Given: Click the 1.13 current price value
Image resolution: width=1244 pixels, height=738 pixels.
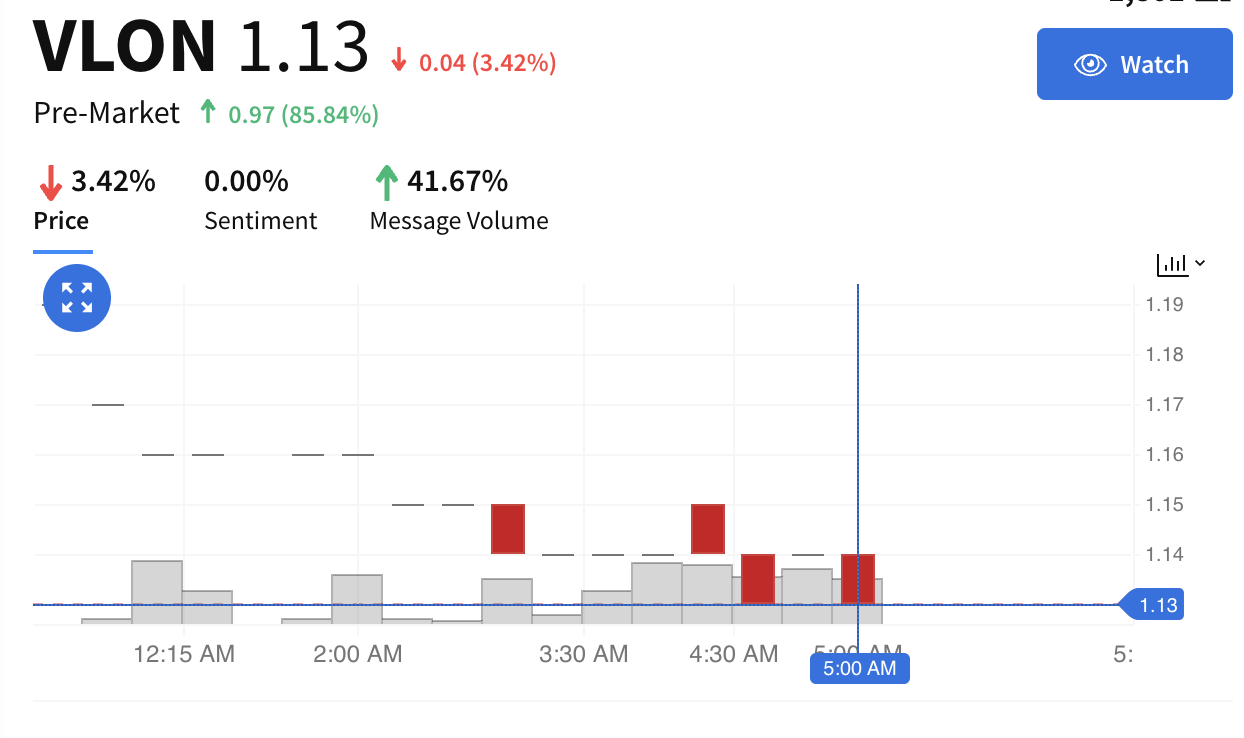Looking at the screenshot, I should coord(303,46).
